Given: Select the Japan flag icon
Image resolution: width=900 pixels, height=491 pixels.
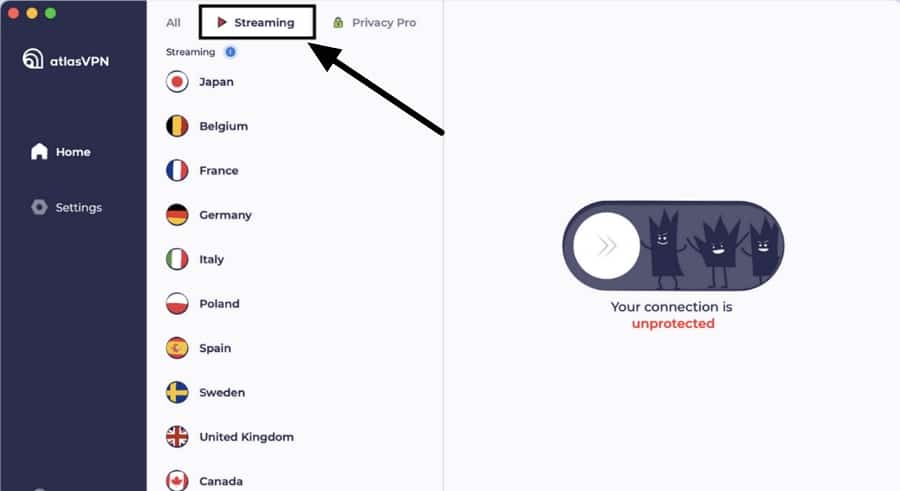Looking at the screenshot, I should (x=177, y=82).
